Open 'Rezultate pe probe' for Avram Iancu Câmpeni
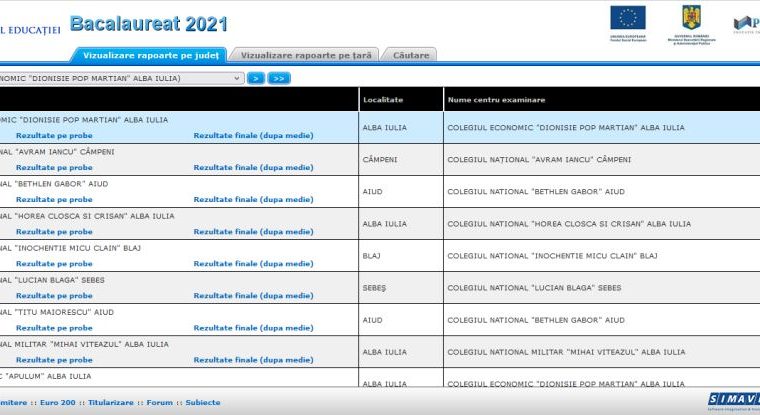Screen dimensions: 760x415 coord(54,168)
